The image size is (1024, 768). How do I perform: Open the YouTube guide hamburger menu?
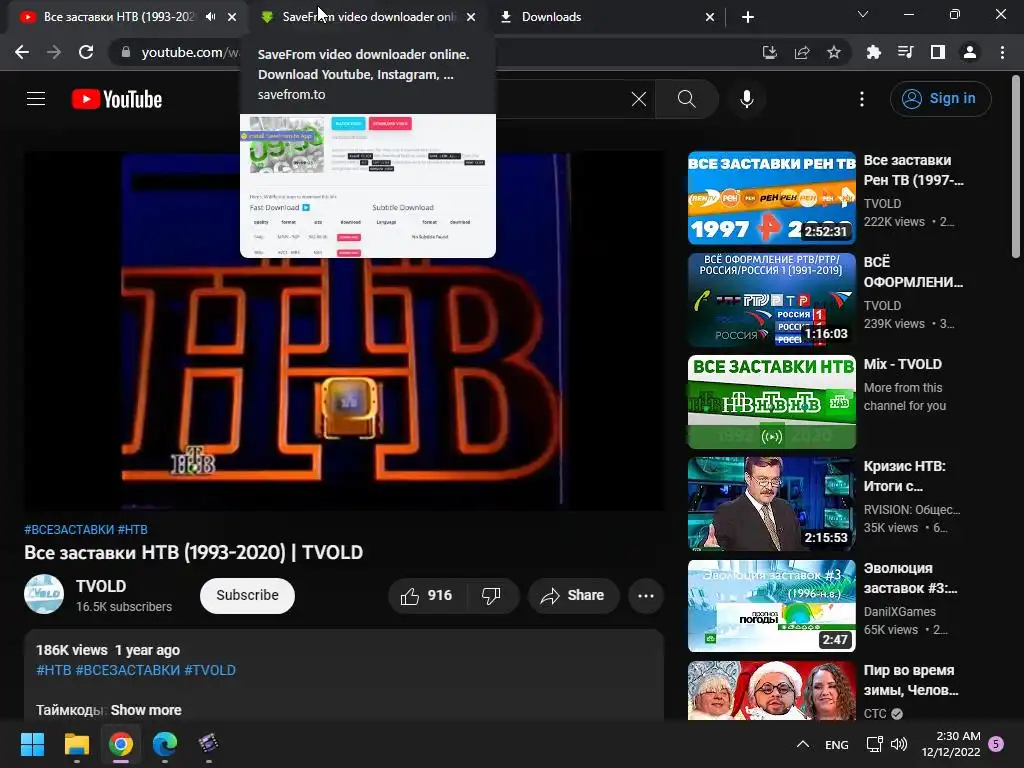[x=36, y=99]
